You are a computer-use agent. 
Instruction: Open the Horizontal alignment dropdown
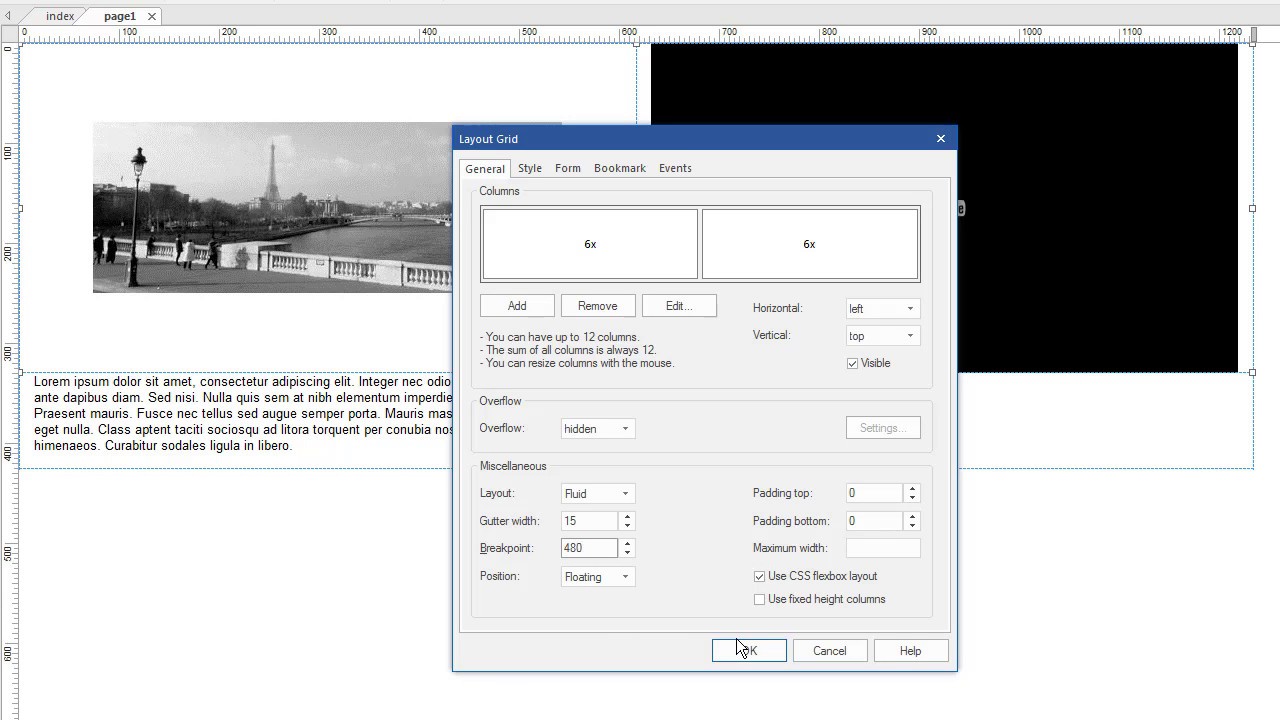point(882,308)
